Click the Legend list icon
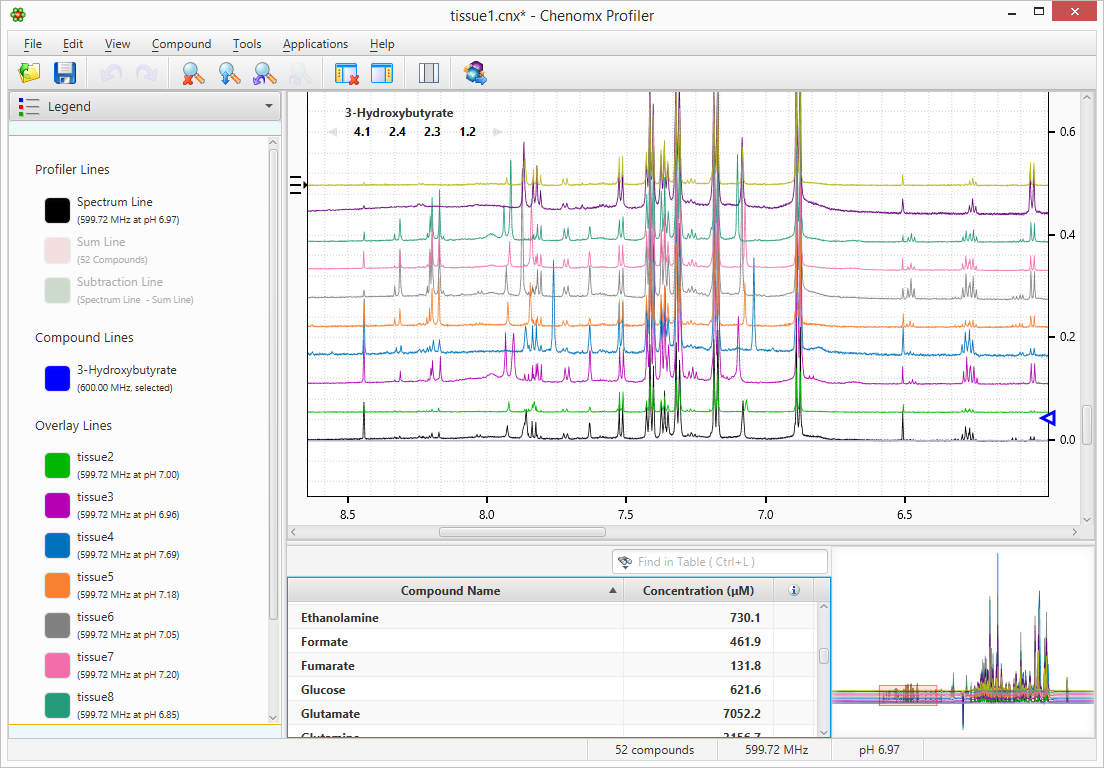1104x768 pixels. [29, 106]
